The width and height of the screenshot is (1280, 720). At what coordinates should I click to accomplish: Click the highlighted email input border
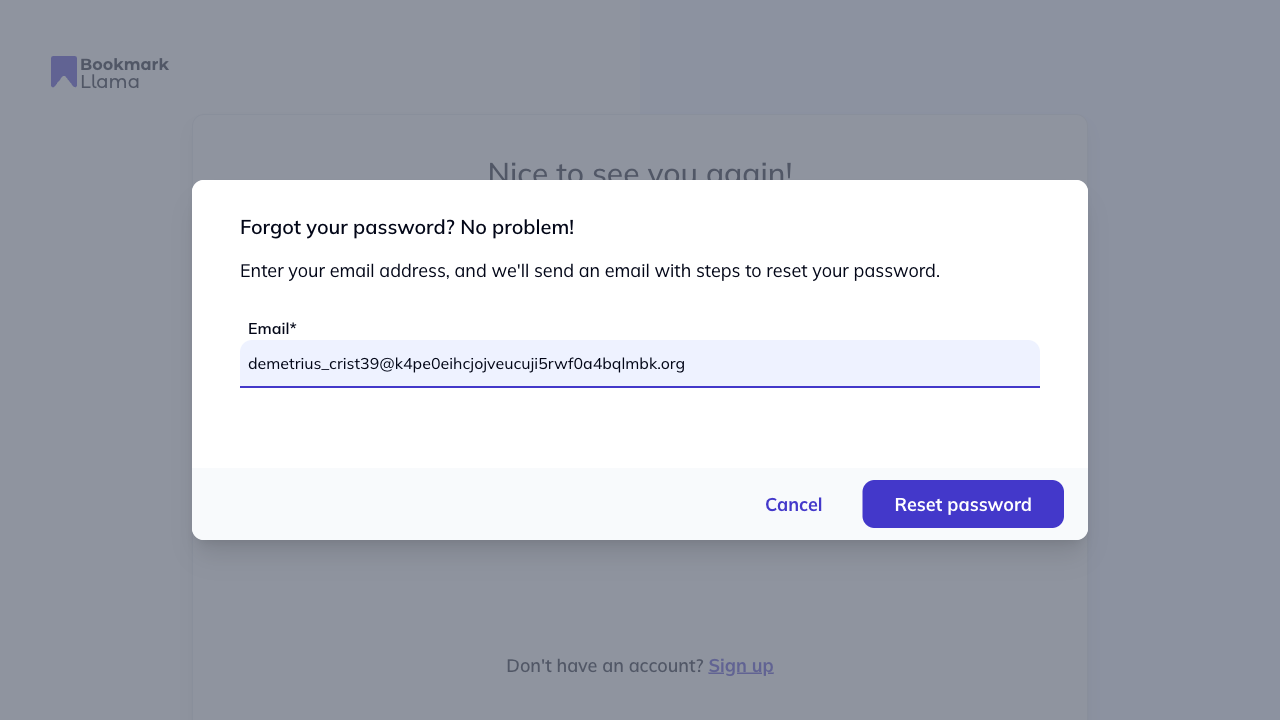[x=639, y=385]
